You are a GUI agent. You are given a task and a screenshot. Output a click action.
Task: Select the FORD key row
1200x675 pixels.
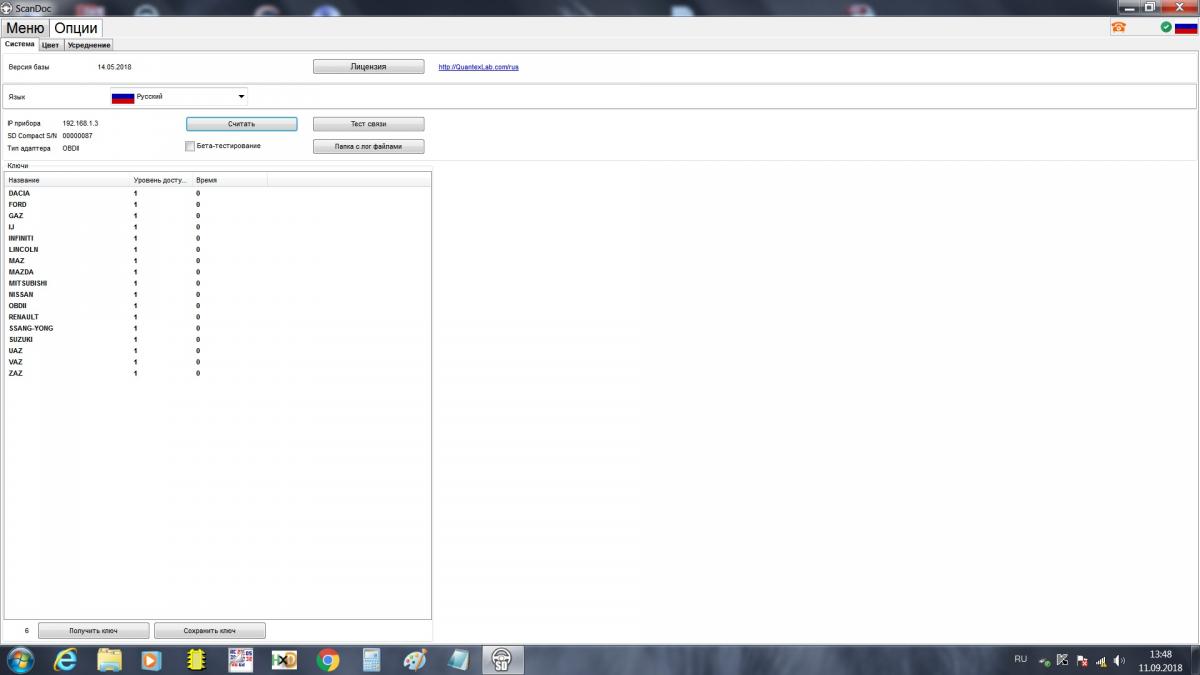coord(217,204)
